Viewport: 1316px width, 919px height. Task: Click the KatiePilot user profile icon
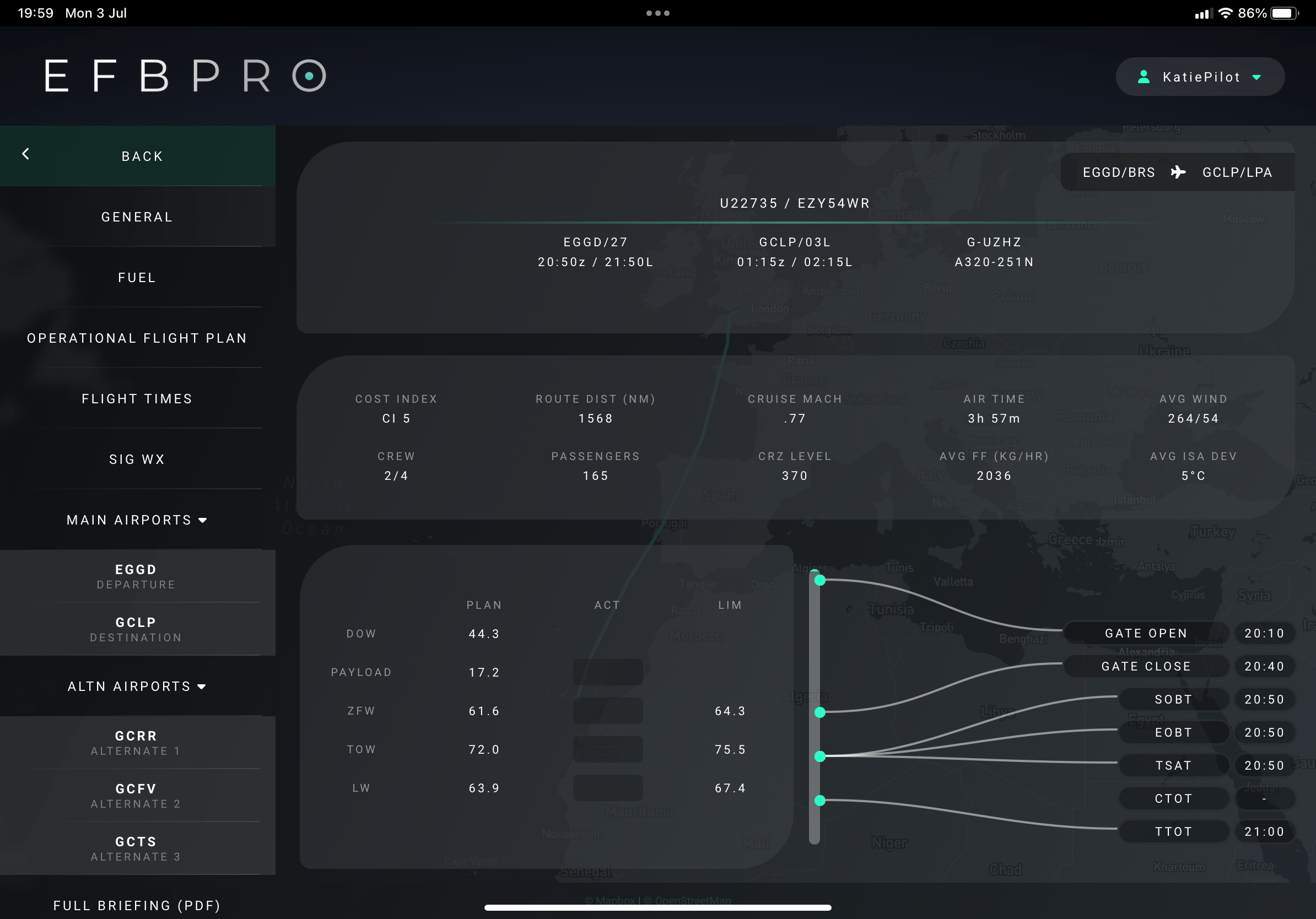tap(1145, 76)
